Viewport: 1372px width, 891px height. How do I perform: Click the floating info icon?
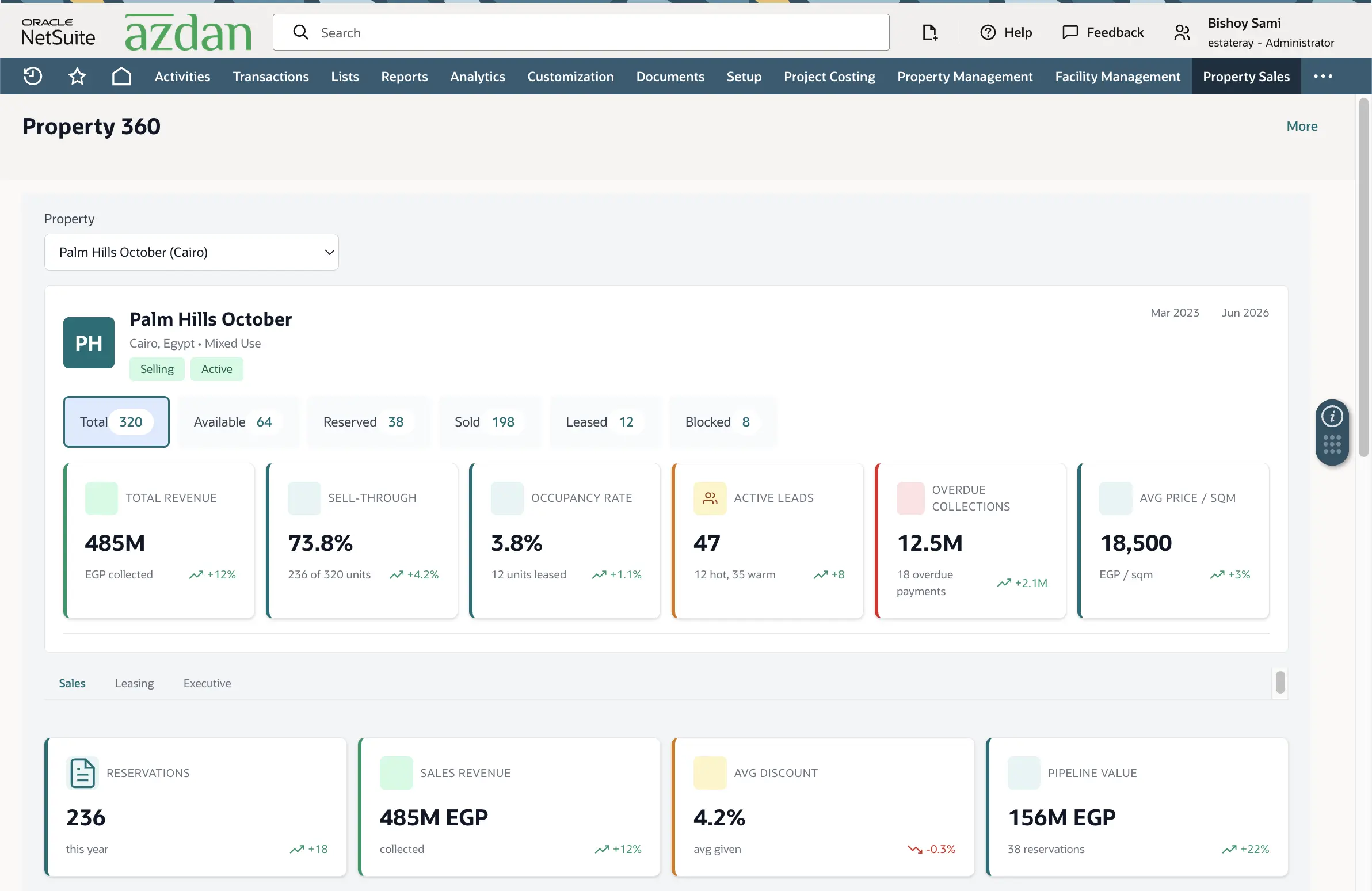(1332, 416)
